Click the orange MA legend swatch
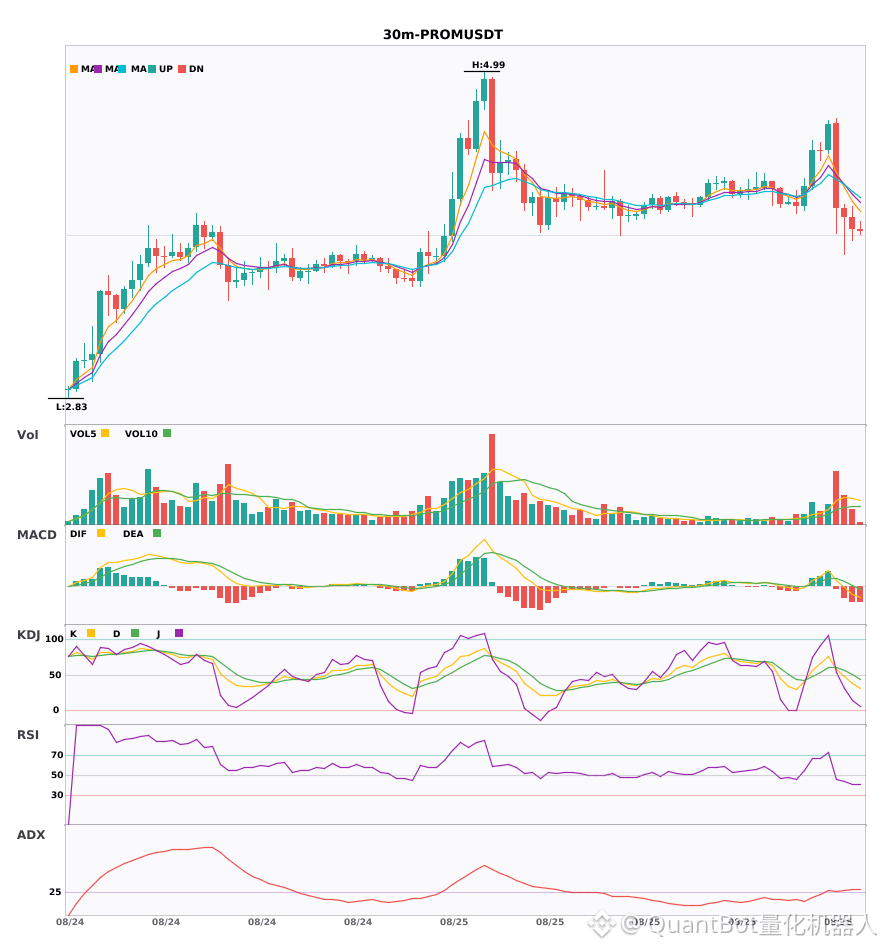 pyautogui.click(x=74, y=69)
